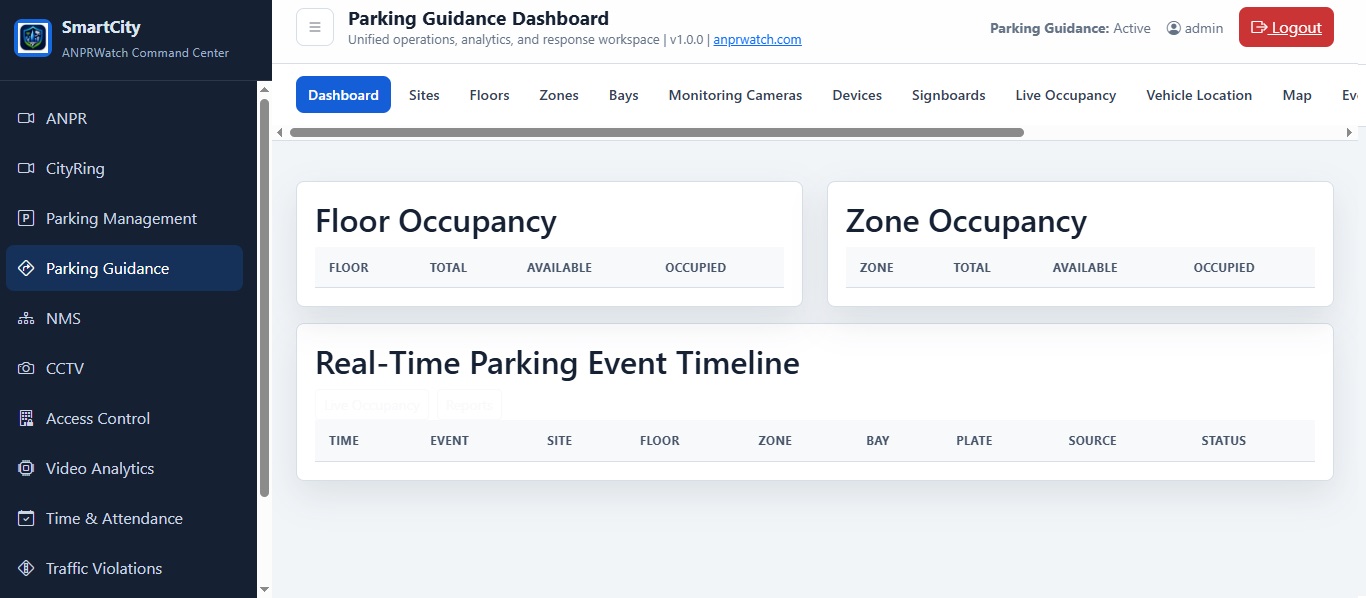Screen dimensions: 1366x598
Task: Open CityRing module in sidebar
Action: coord(124,168)
